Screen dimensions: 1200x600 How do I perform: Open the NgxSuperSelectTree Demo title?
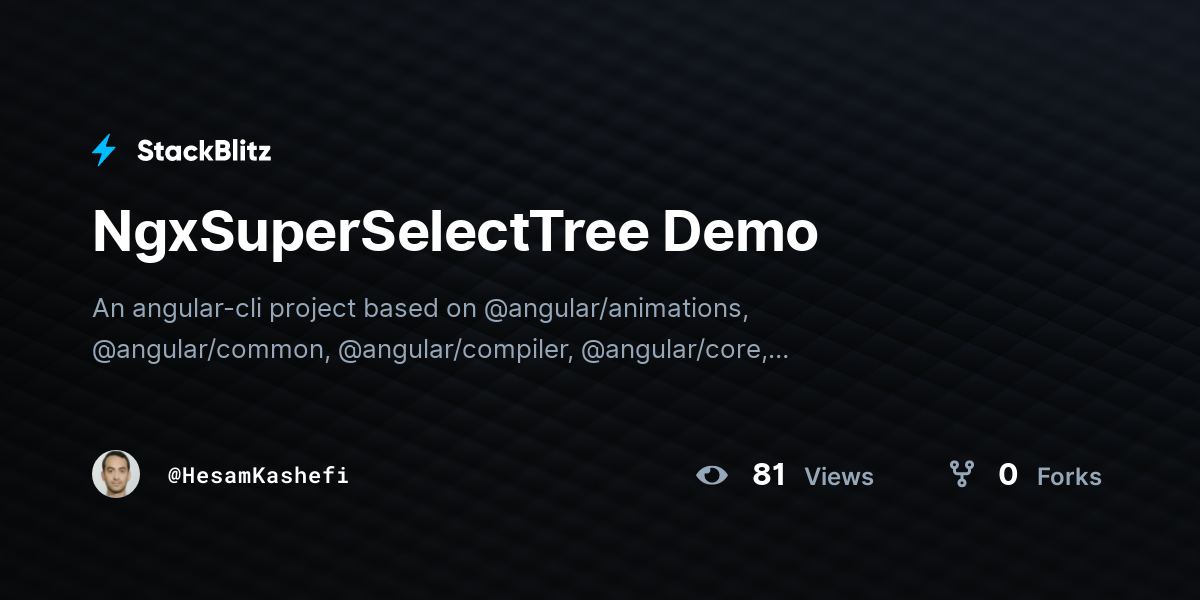pos(455,234)
